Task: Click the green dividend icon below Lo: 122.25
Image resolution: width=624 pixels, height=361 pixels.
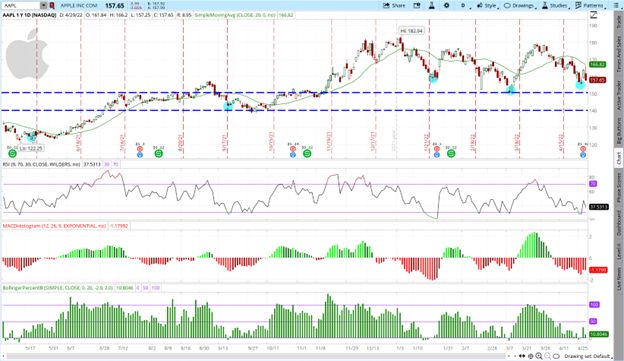Action: tap(12, 153)
